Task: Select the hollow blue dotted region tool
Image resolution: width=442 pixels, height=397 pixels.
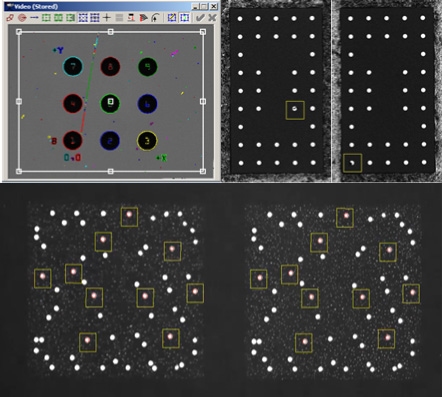Action: 83,18
